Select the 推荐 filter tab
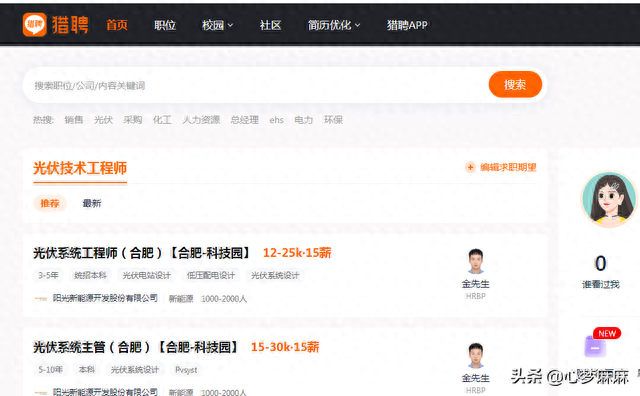The width and height of the screenshot is (640, 396). 50,203
